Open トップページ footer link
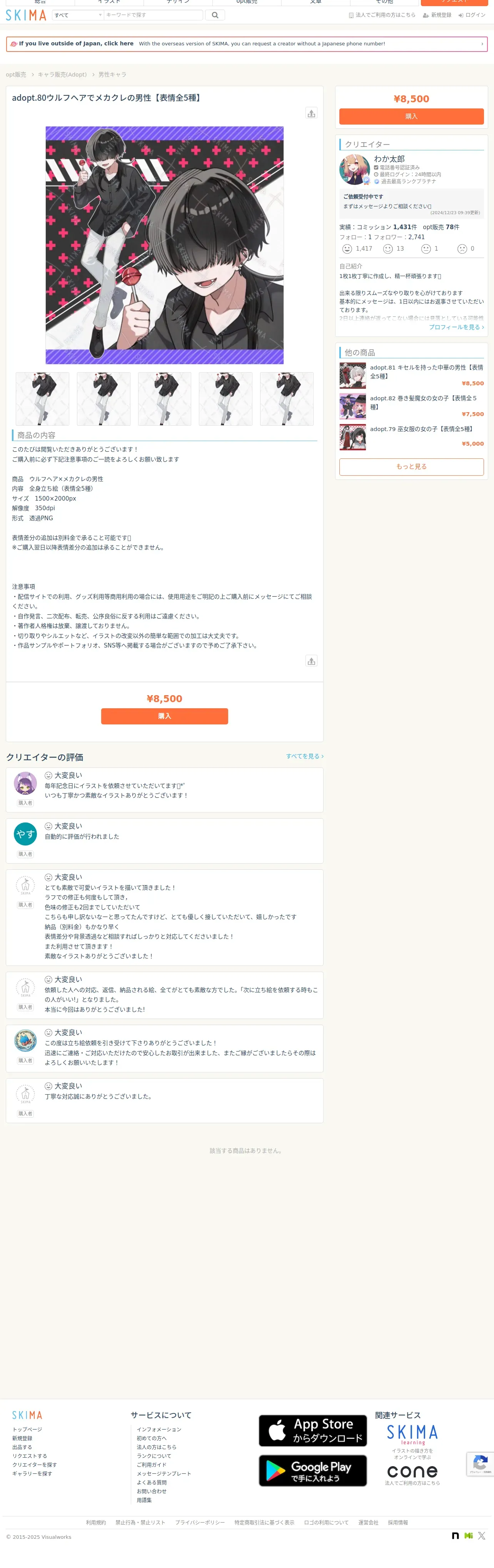The image size is (494, 1568). pyautogui.click(x=27, y=1430)
